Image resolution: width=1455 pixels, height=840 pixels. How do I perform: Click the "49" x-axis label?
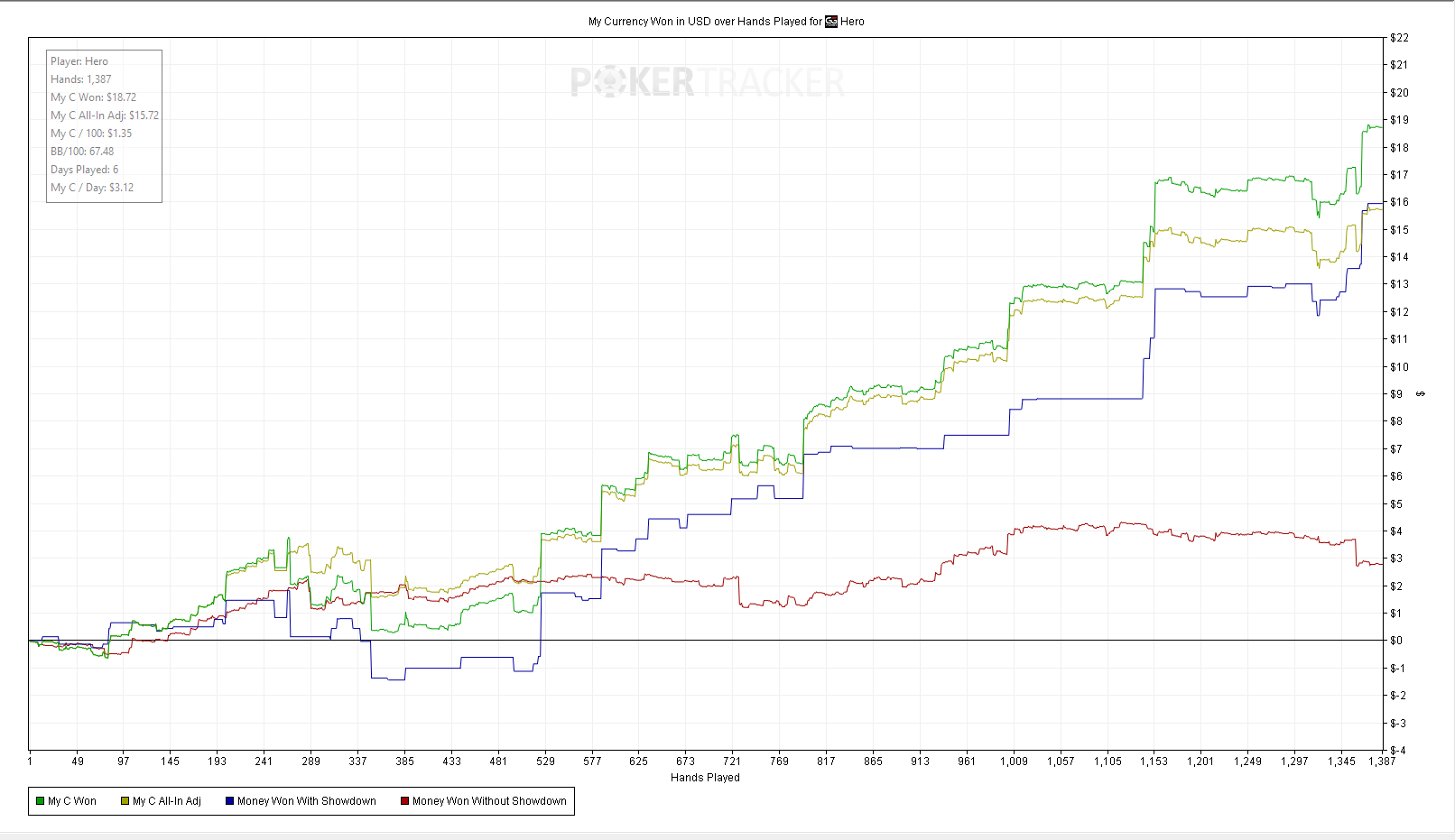78,762
